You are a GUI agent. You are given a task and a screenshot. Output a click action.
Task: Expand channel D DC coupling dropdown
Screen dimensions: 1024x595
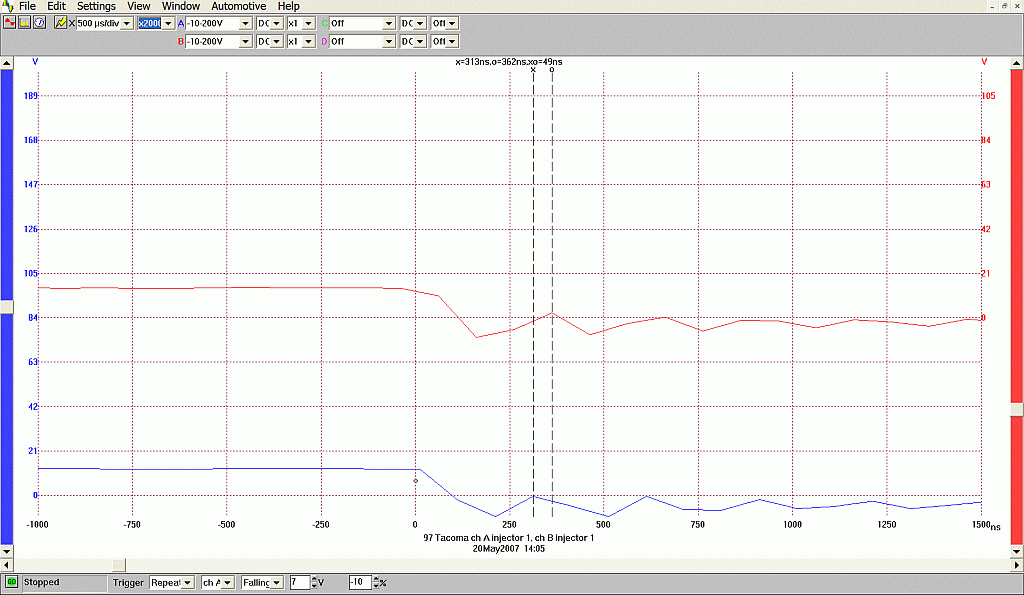pos(420,42)
